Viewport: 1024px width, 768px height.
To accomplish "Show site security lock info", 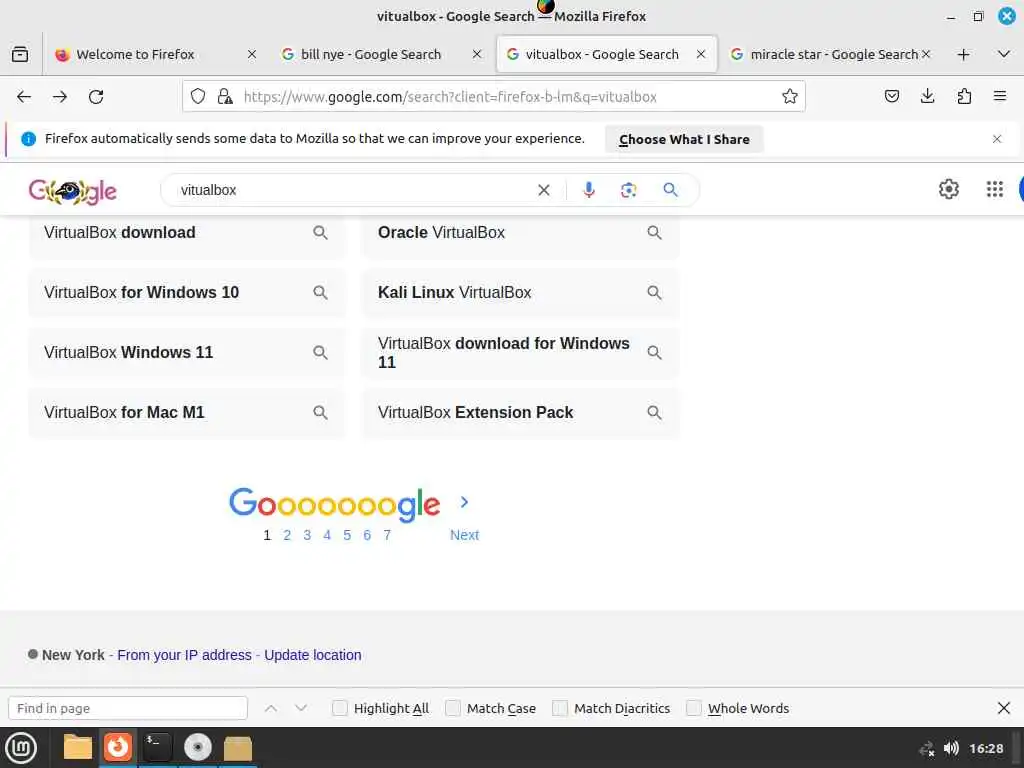I will pos(225,97).
